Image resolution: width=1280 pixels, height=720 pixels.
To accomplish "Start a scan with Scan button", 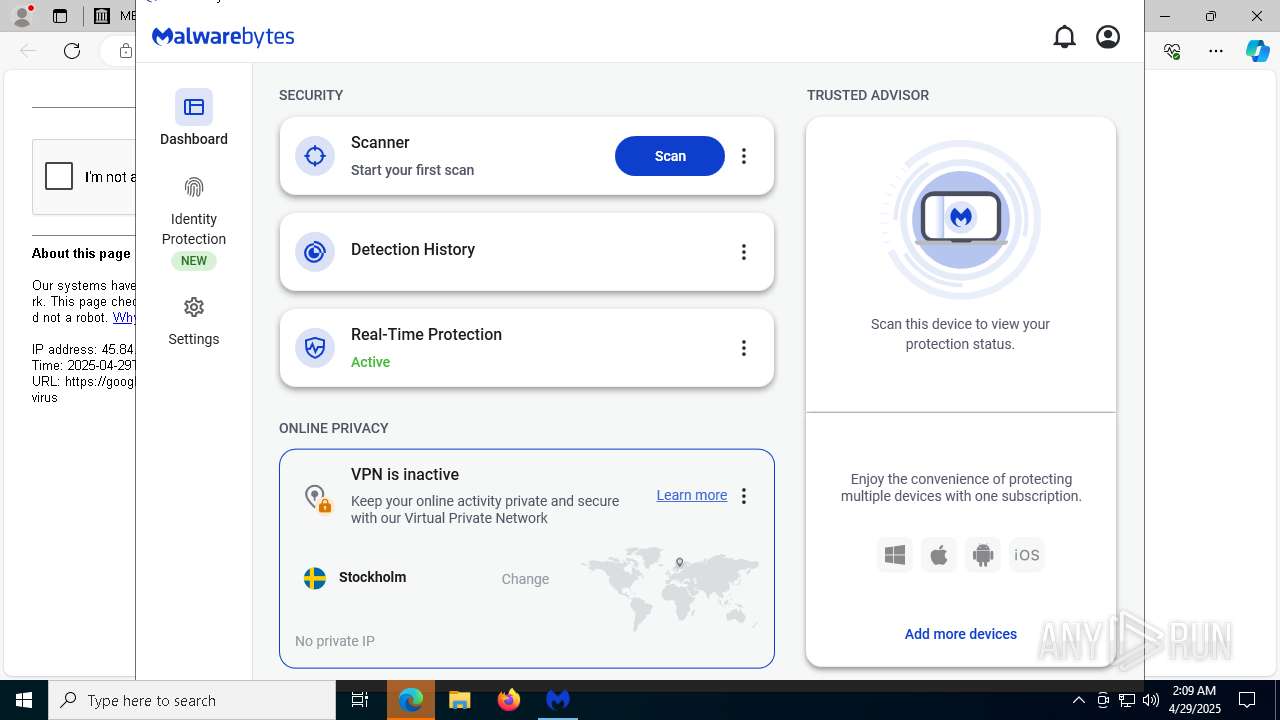I will click(x=670, y=156).
